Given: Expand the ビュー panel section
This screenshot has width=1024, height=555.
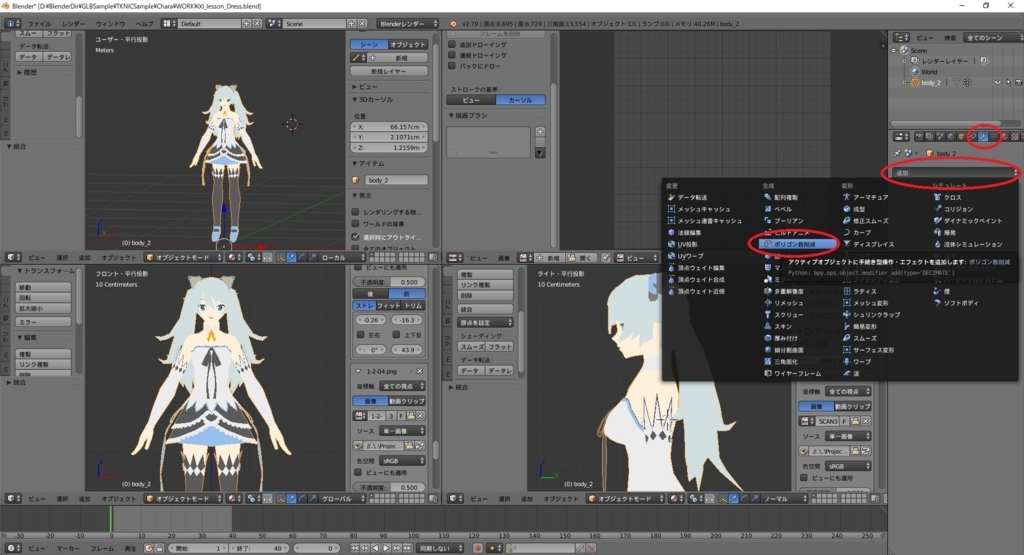Looking at the screenshot, I should point(368,86).
